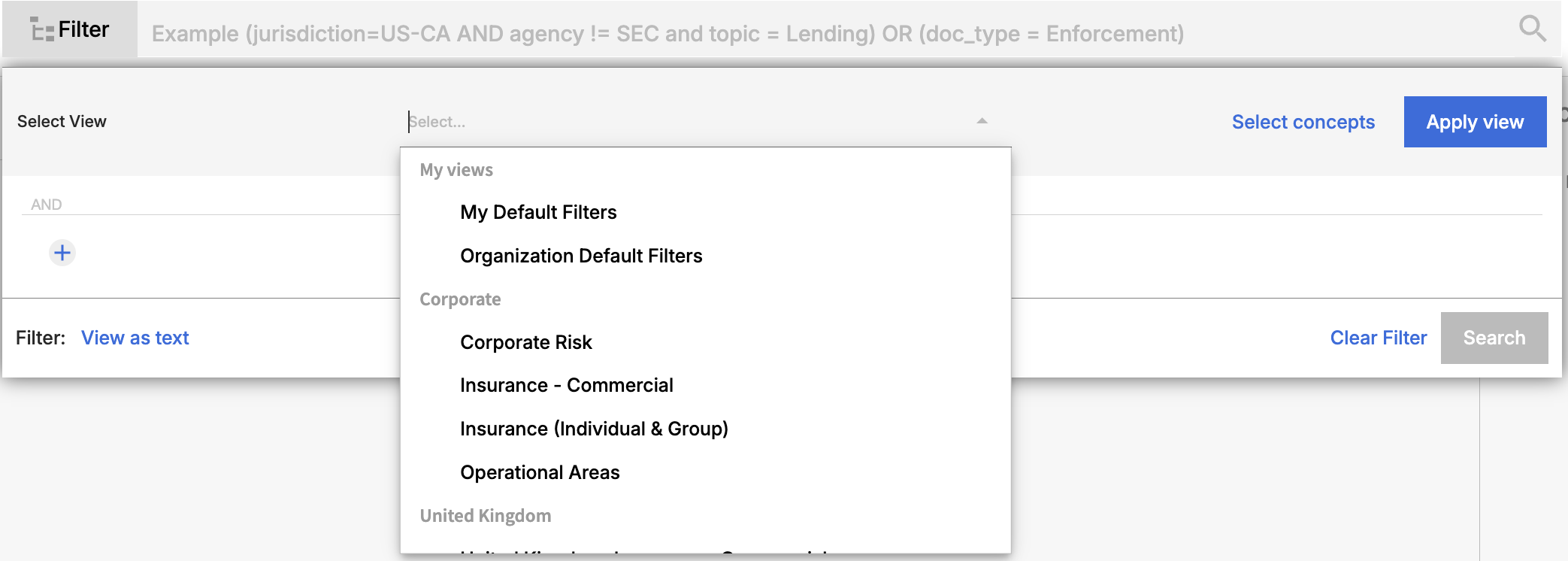Viewport: 1568px width, 561px height.
Task: Click the United Kingdom group header
Action: coord(486,517)
